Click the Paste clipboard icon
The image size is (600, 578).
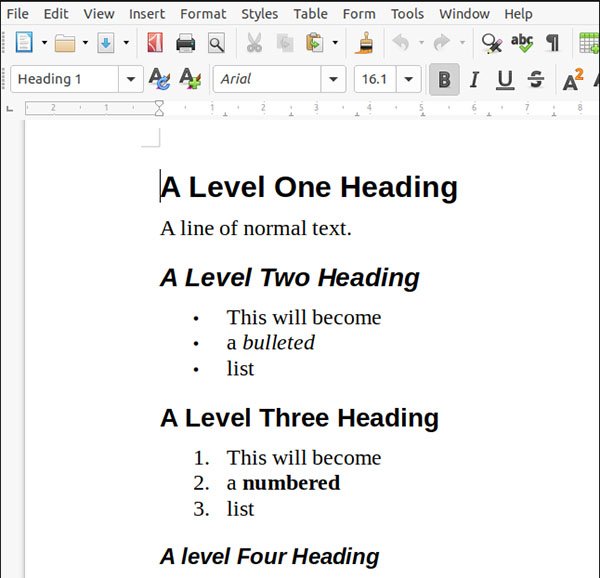pyautogui.click(x=315, y=43)
